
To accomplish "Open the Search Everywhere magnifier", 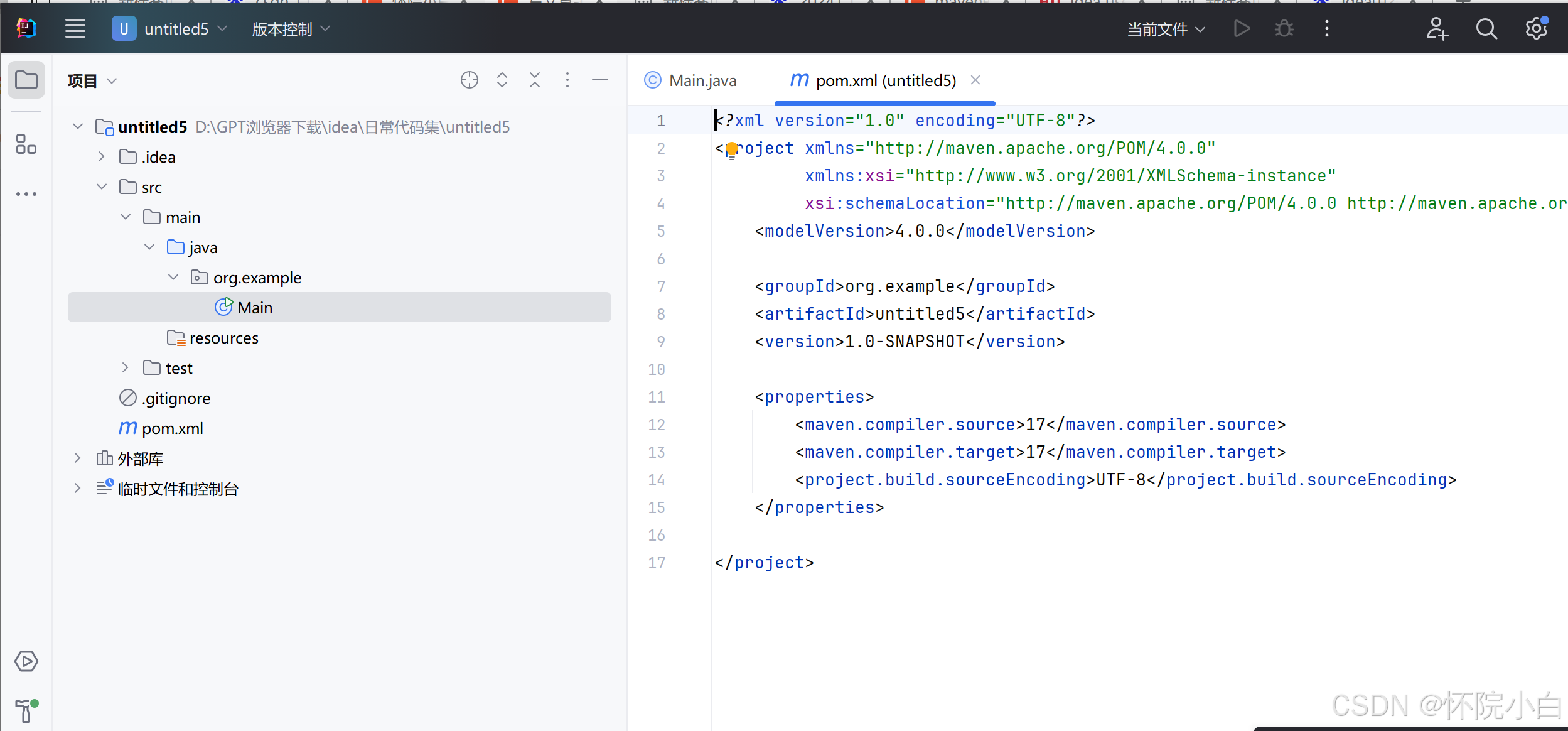I will 1486,29.
